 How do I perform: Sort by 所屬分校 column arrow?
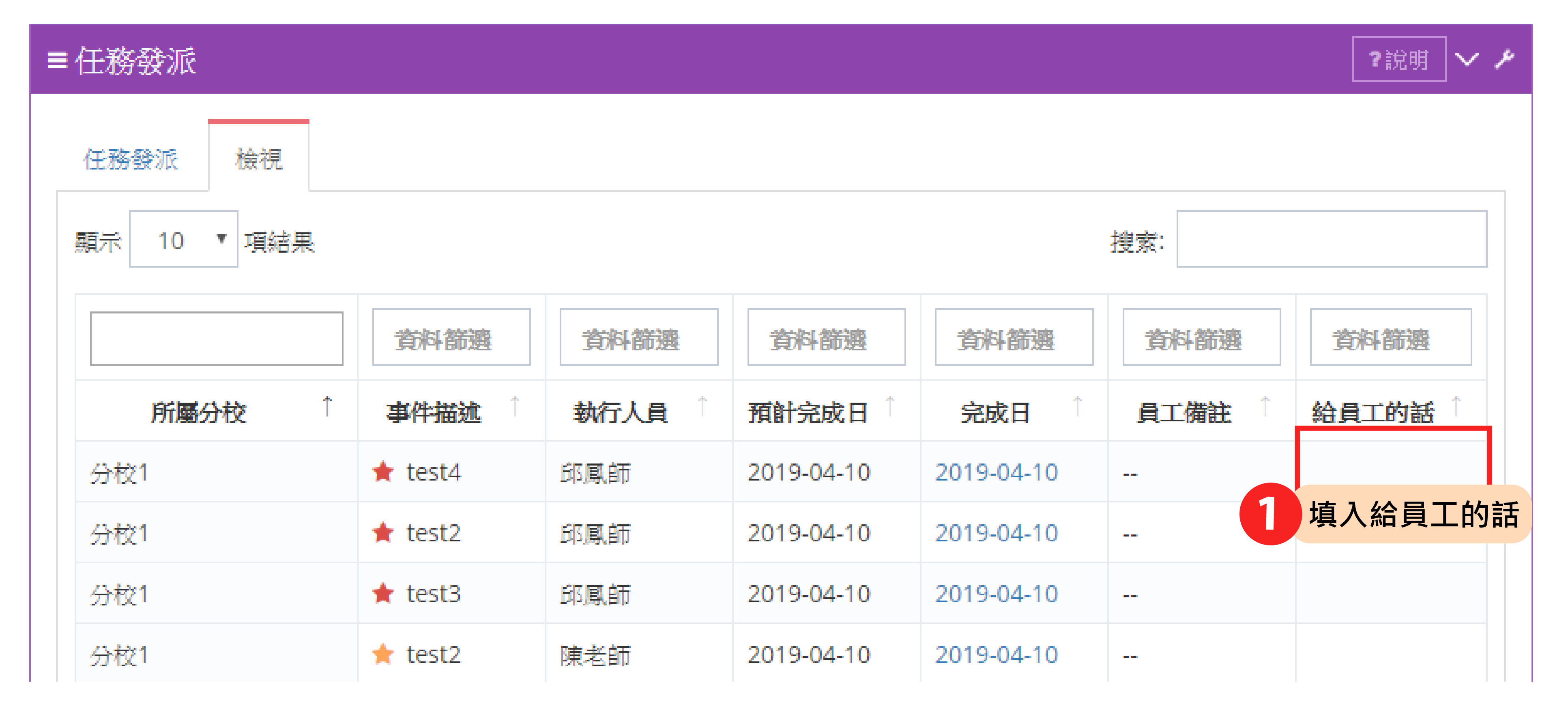pyautogui.click(x=327, y=406)
